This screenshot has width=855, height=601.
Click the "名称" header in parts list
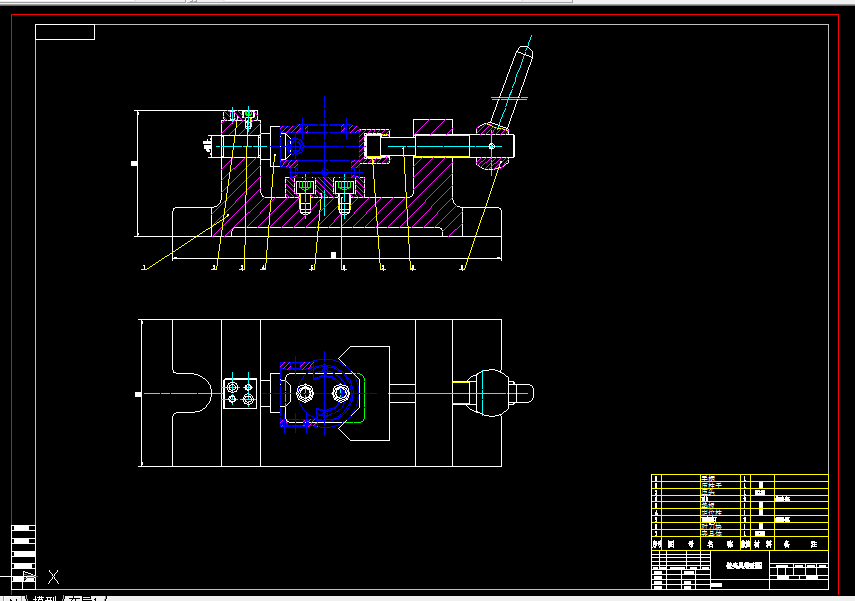coord(720,544)
